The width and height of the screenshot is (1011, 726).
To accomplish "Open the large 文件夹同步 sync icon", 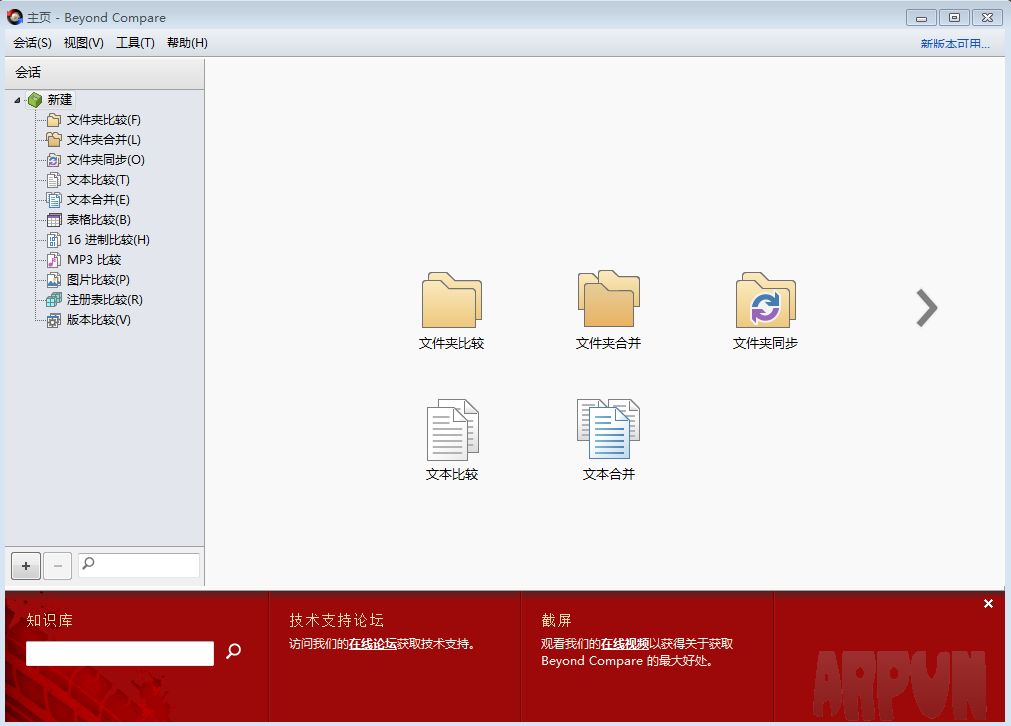I will pos(765,300).
